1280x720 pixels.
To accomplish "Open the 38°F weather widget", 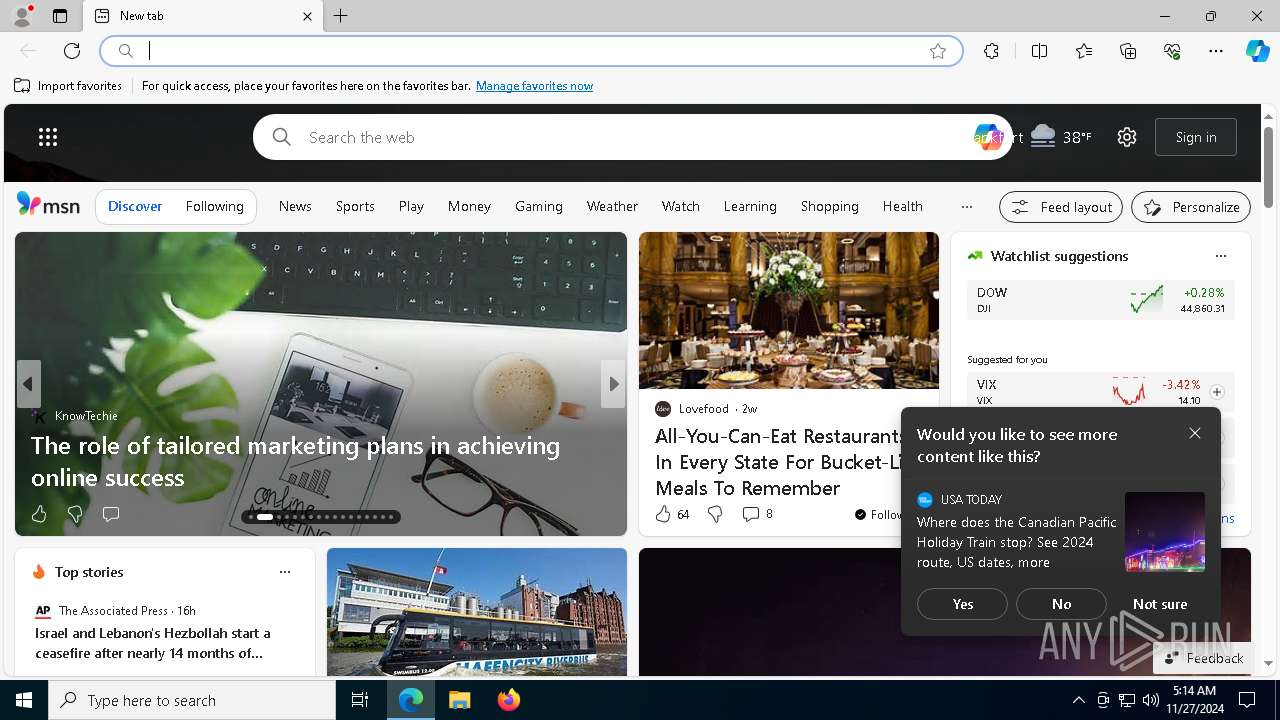I will coord(1060,137).
